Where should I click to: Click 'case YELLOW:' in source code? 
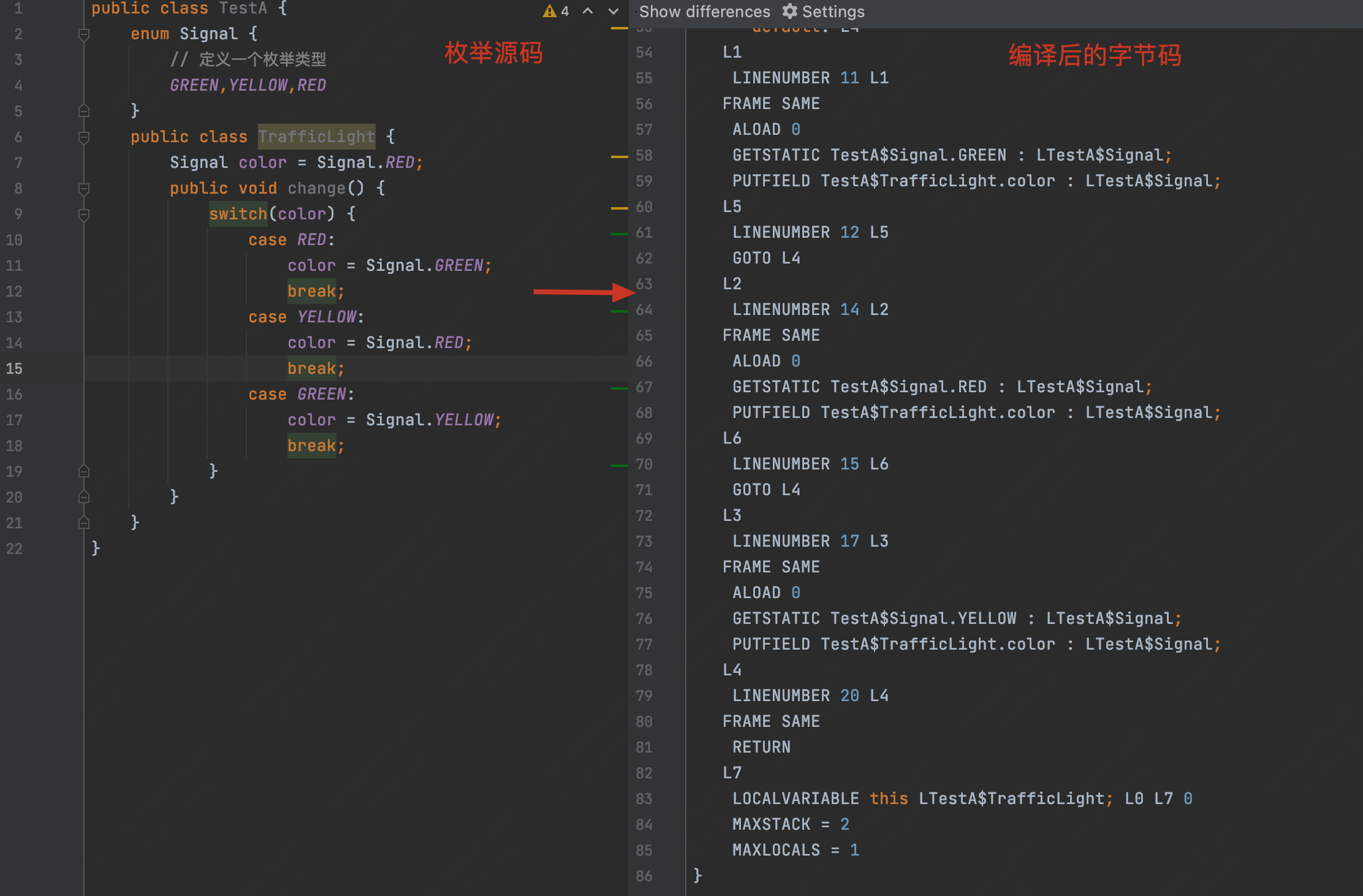coord(306,317)
